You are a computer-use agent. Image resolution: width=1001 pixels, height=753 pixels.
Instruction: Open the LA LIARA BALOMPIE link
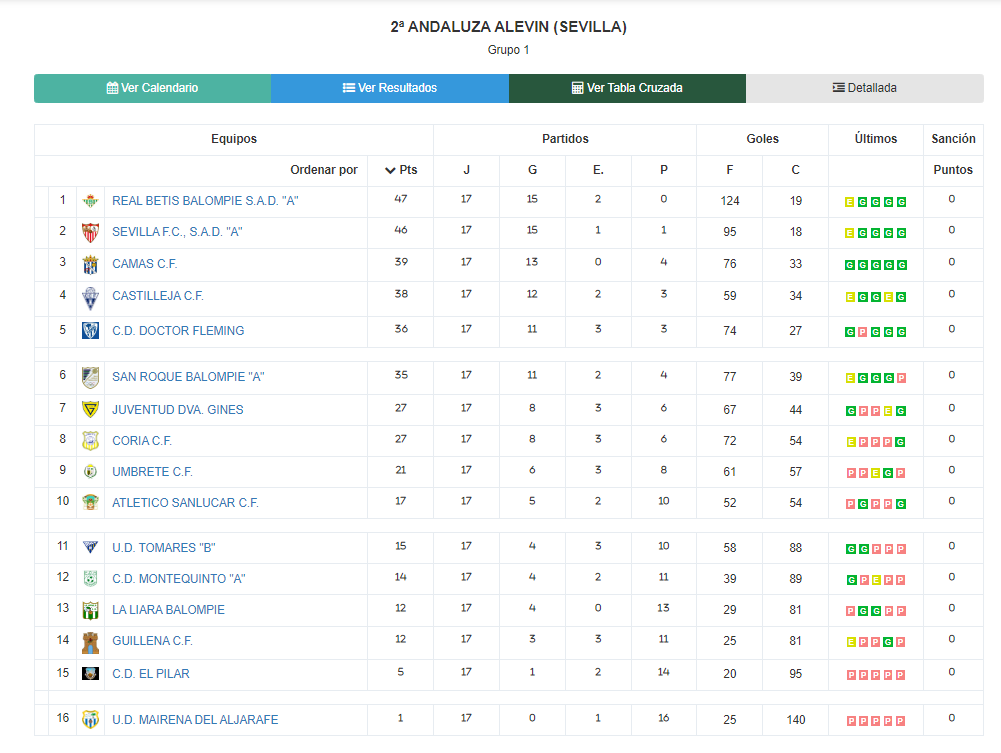click(169, 610)
